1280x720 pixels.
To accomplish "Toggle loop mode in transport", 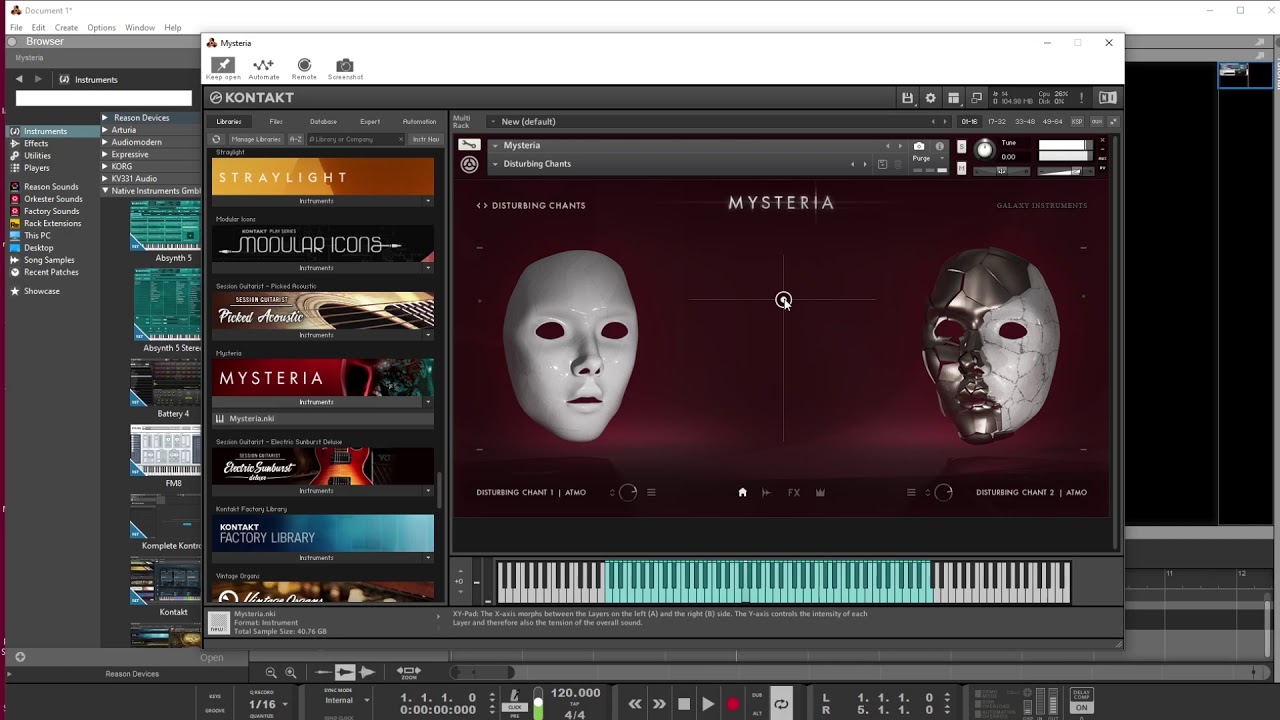I will point(781,704).
